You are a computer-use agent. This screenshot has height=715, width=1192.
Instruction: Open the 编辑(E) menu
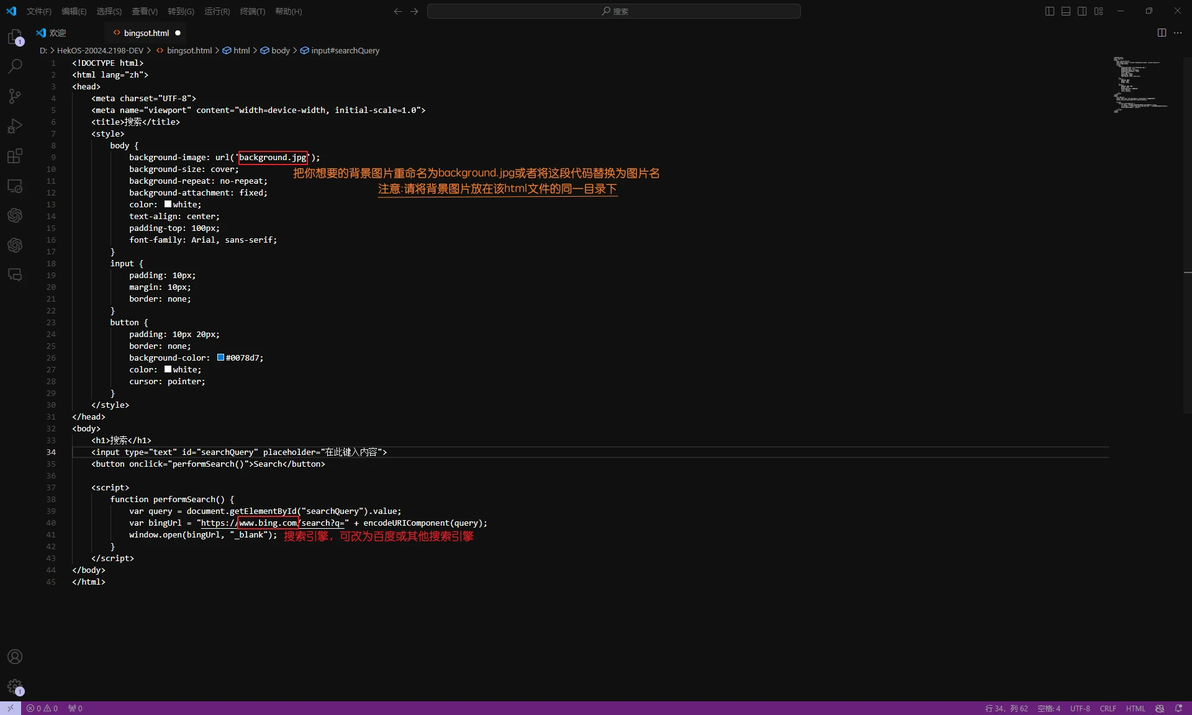pos(74,11)
